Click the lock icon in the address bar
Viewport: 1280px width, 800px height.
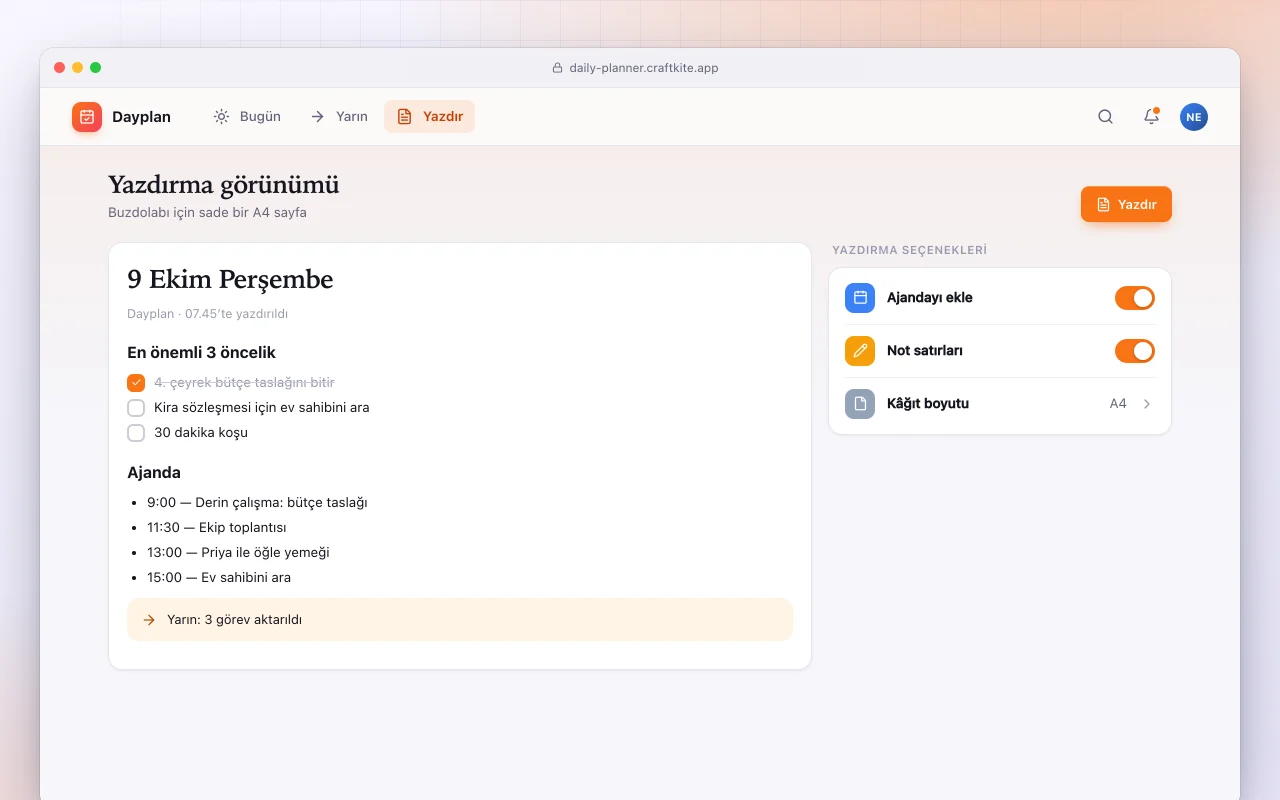pos(558,68)
